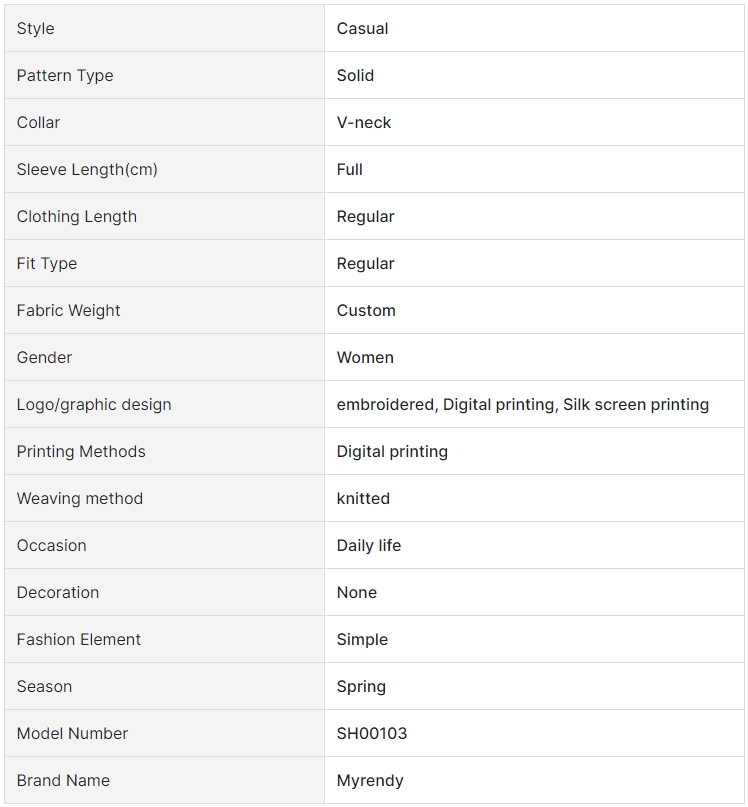Click the Myrendy brand name
Viewport: 748px width, 807px height.
coord(370,781)
